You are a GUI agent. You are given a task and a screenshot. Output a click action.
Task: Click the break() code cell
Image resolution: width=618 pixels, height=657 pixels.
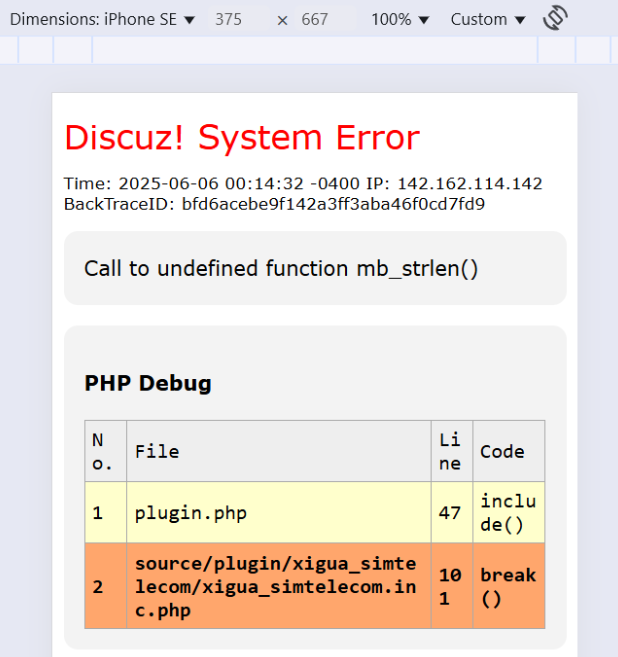point(508,586)
